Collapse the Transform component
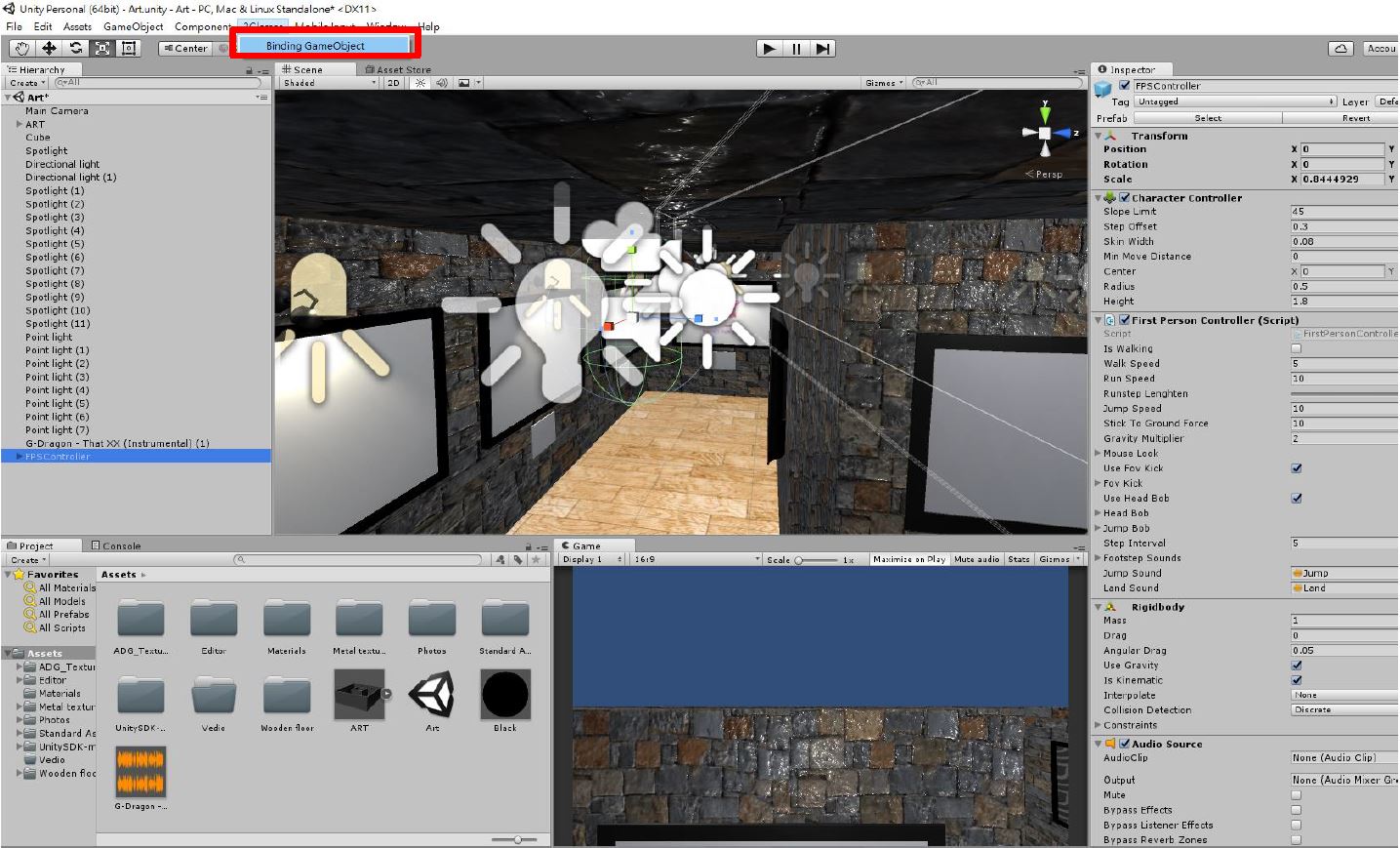1400x848 pixels. point(1099,137)
